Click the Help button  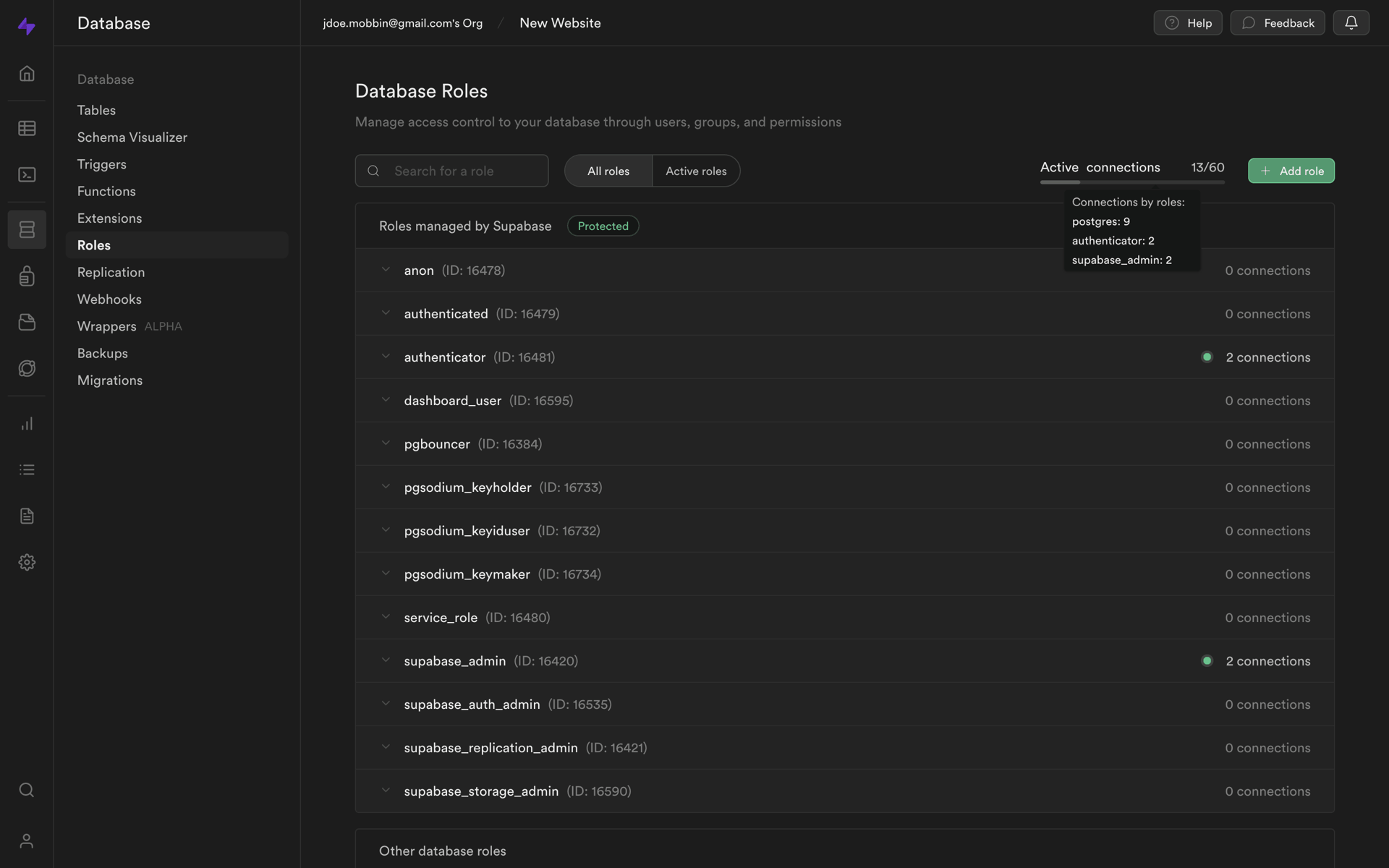click(x=1187, y=23)
